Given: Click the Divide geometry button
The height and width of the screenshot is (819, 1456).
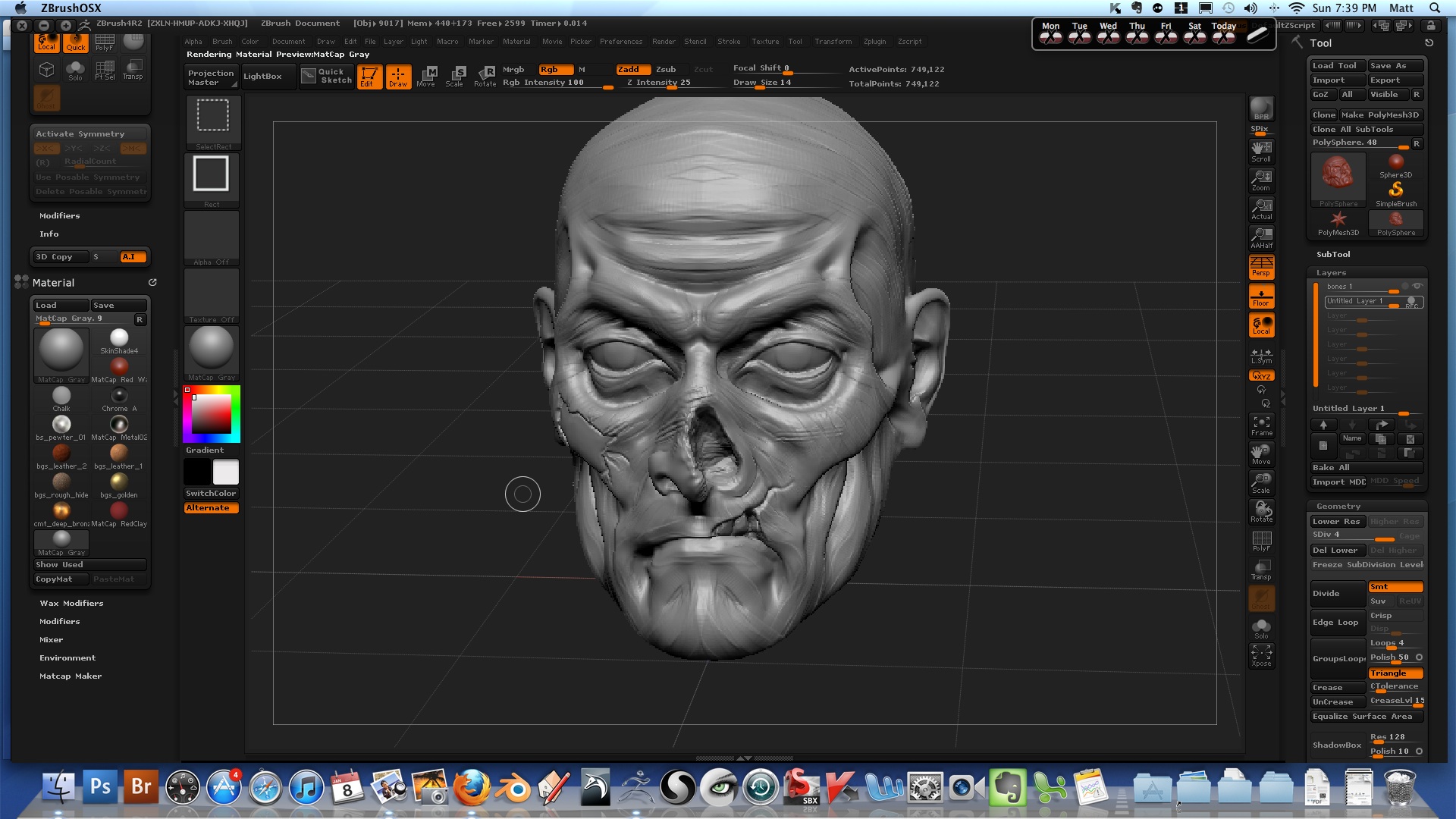Looking at the screenshot, I should tap(1337, 594).
